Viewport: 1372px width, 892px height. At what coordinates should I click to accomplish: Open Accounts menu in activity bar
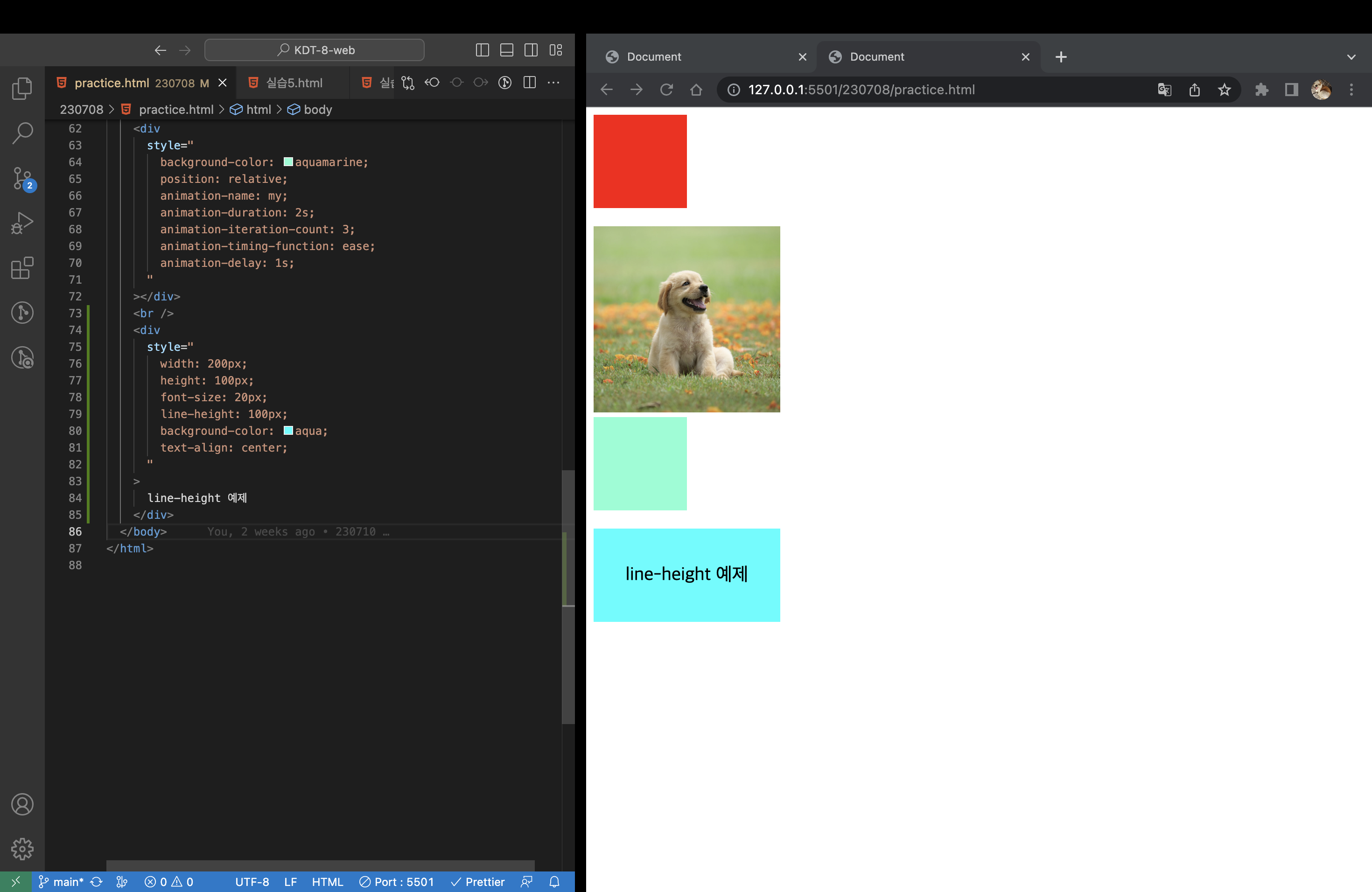[22, 804]
